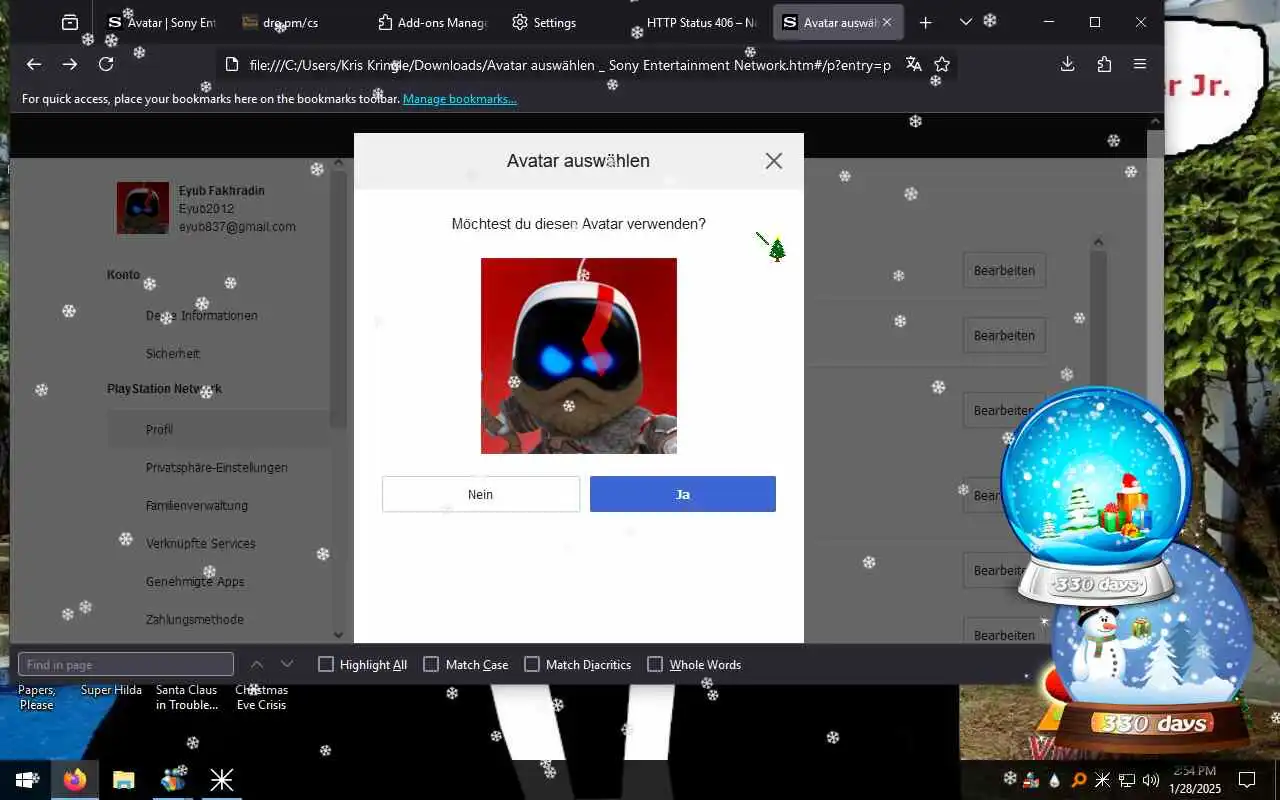Screen dimensions: 1280x800
Task: Switch to the Avatar | Sony Ent tab
Action: point(162,22)
